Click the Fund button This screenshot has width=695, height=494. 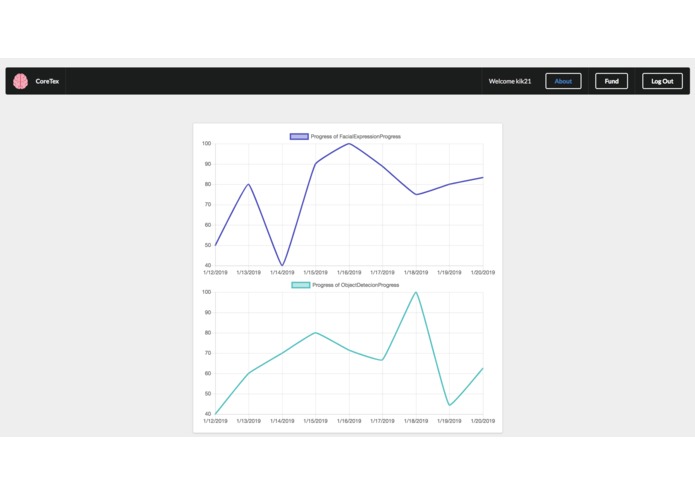coord(611,81)
